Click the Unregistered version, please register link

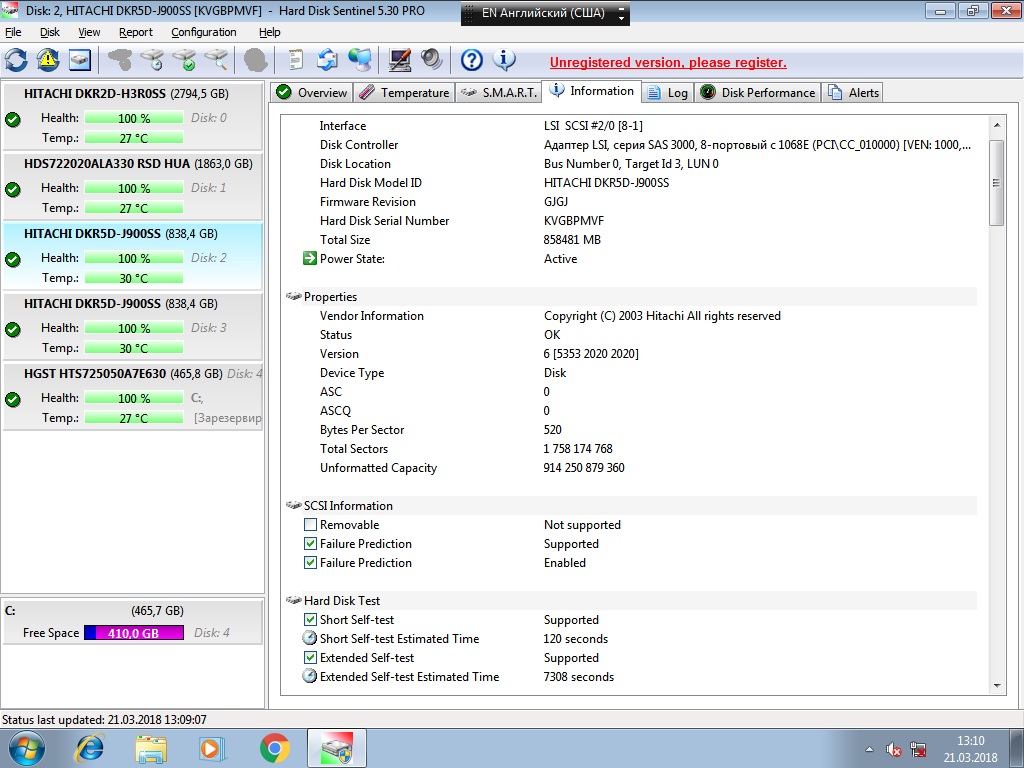pyautogui.click(x=668, y=63)
